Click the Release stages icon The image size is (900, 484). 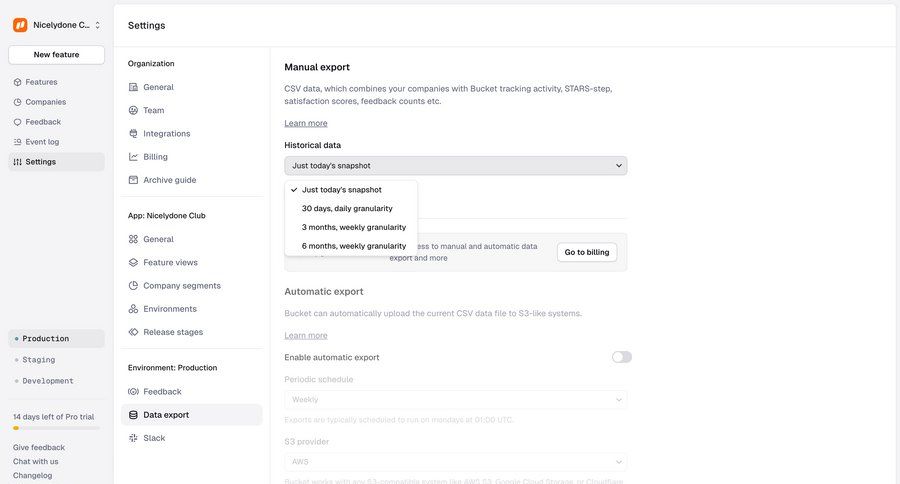tap(133, 332)
